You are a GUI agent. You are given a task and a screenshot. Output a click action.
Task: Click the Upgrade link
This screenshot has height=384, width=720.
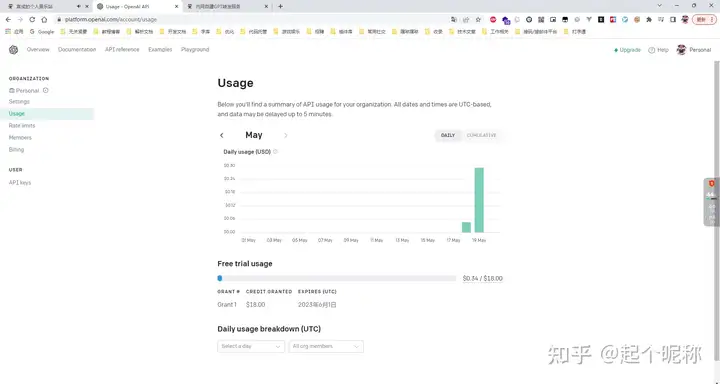[627, 50]
